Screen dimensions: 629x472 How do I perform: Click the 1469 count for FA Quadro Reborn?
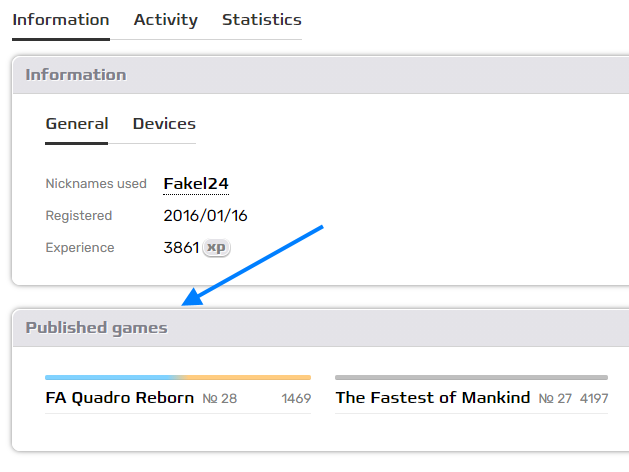pyautogui.click(x=296, y=399)
